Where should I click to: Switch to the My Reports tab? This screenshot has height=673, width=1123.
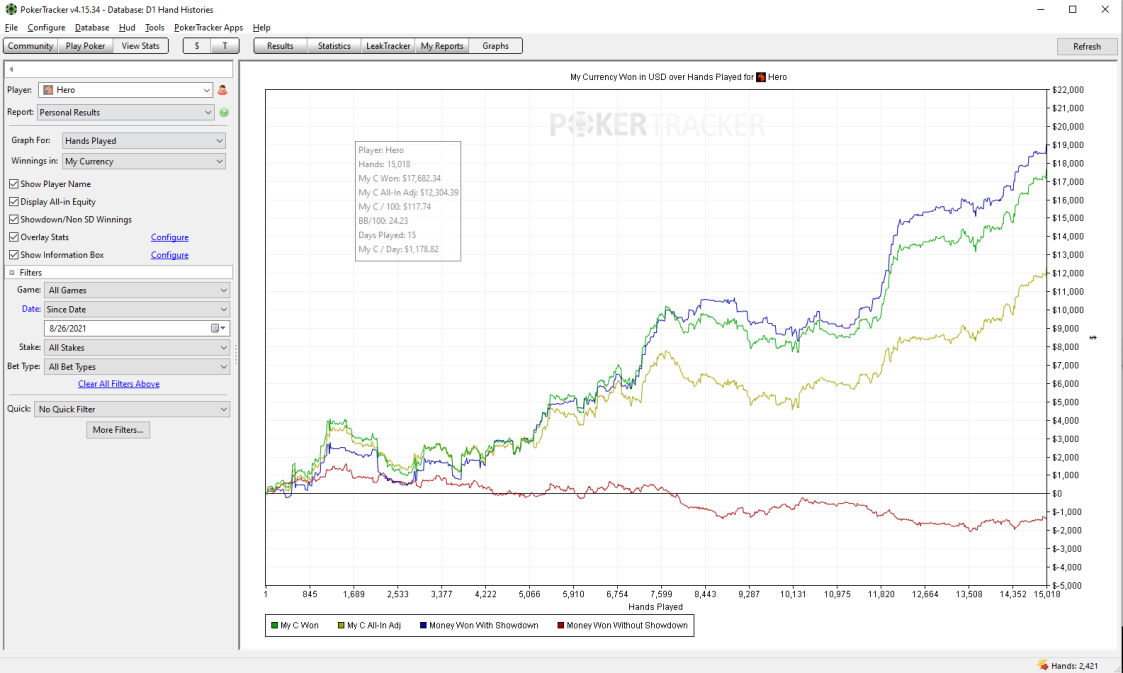442,46
